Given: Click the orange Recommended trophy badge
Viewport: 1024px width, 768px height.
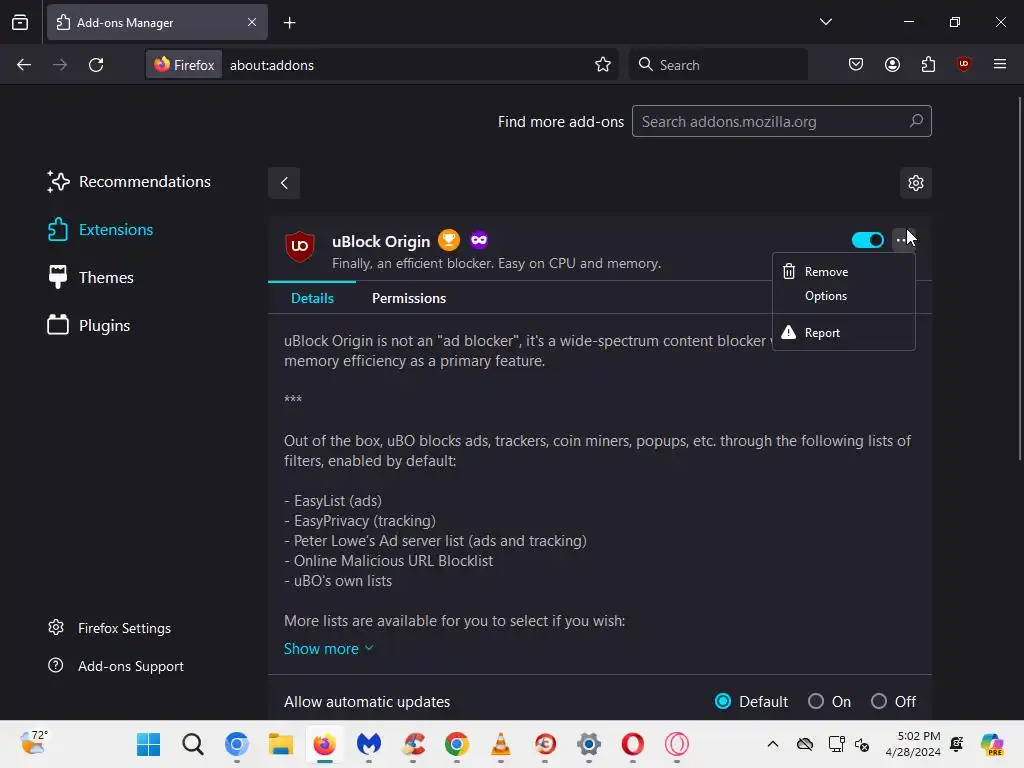Looking at the screenshot, I should pyautogui.click(x=449, y=240).
